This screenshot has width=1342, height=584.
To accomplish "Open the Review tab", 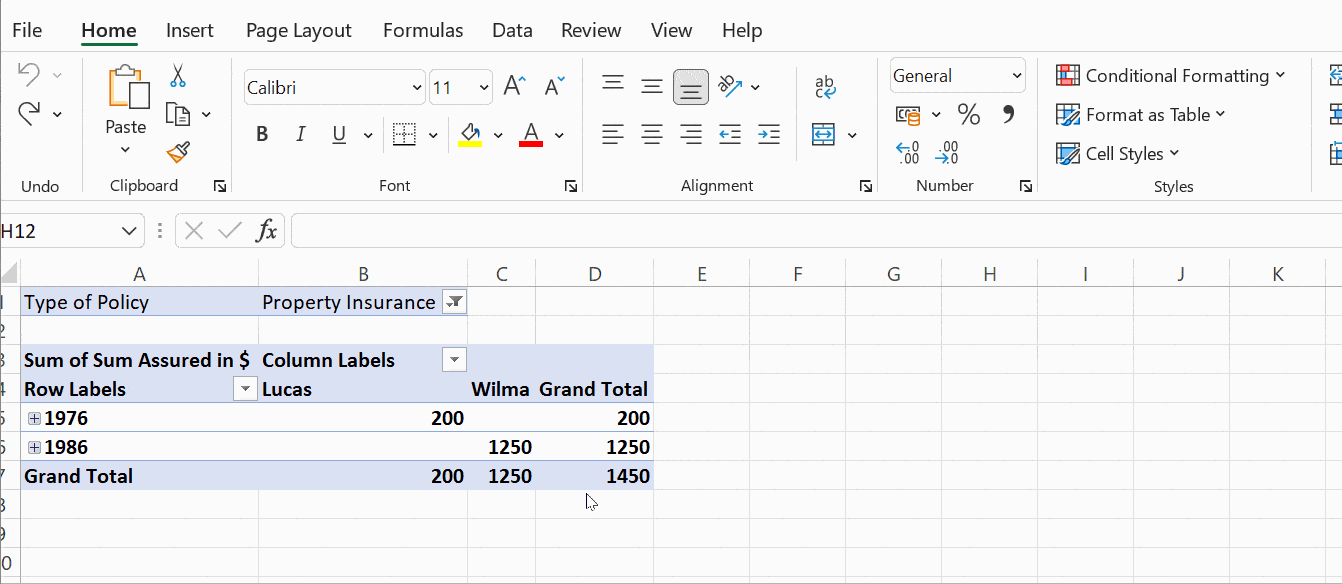I will [590, 30].
